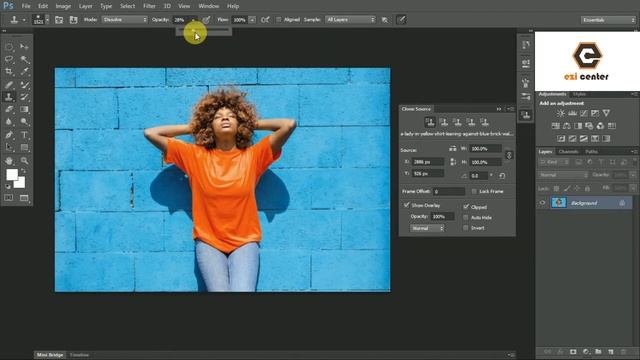Select the Magic Wand tool

point(24,60)
